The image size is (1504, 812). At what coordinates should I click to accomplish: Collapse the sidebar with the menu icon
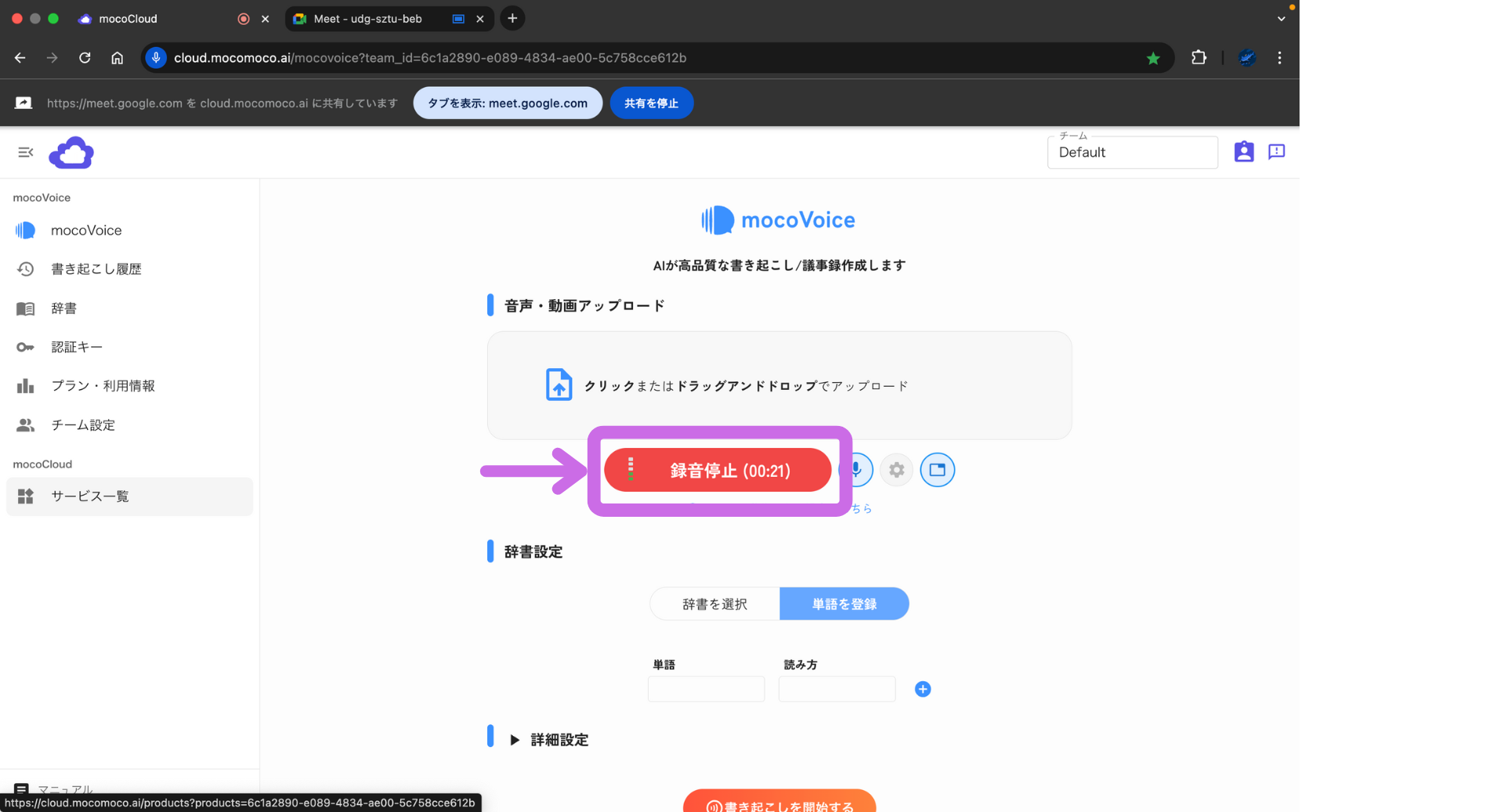click(26, 152)
